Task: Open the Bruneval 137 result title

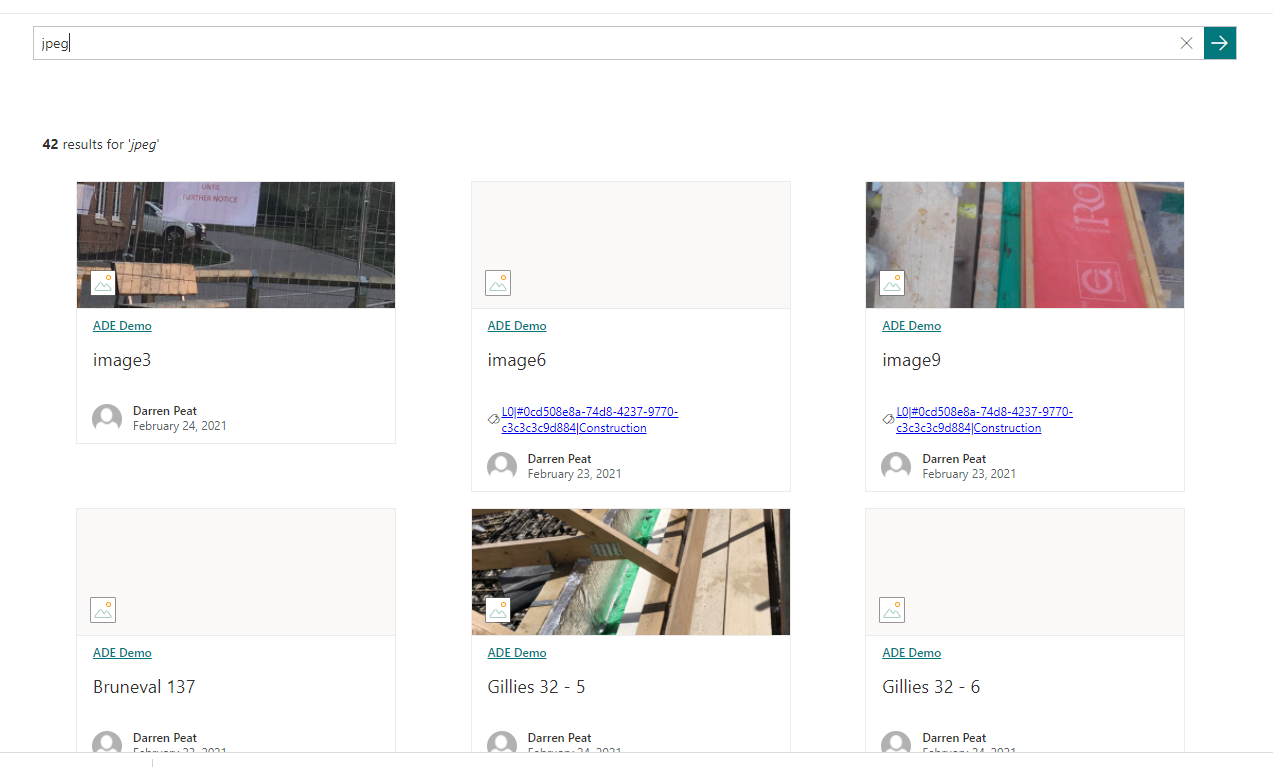Action: [x=144, y=687]
